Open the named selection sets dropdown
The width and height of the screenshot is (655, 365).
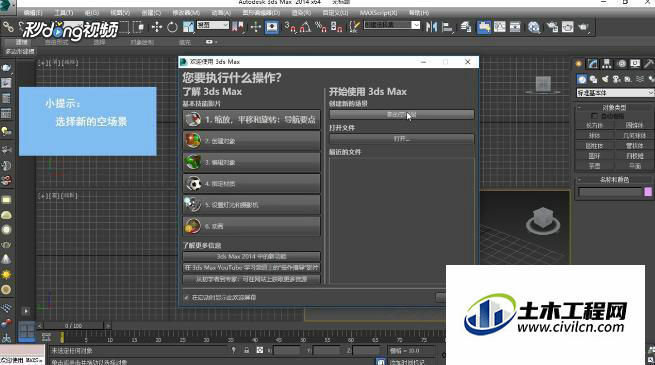392,25
